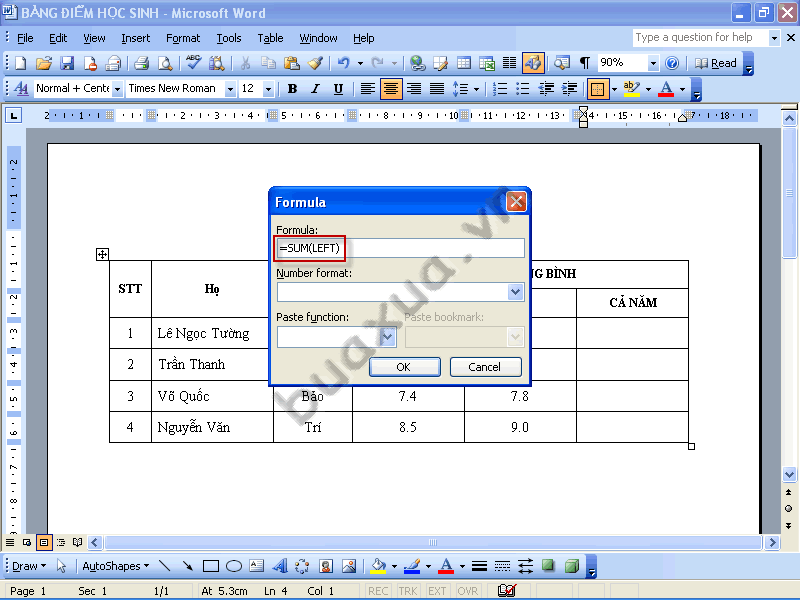Open the font size dropdown
Image resolution: width=800 pixels, height=600 pixels.
[268, 89]
